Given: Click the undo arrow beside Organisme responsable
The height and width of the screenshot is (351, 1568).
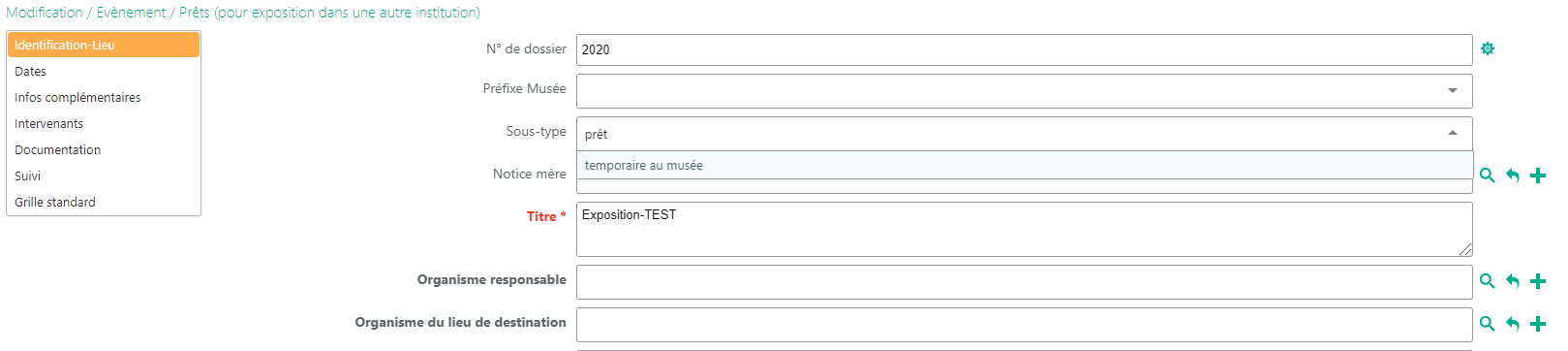Looking at the screenshot, I should (x=1513, y=281).
